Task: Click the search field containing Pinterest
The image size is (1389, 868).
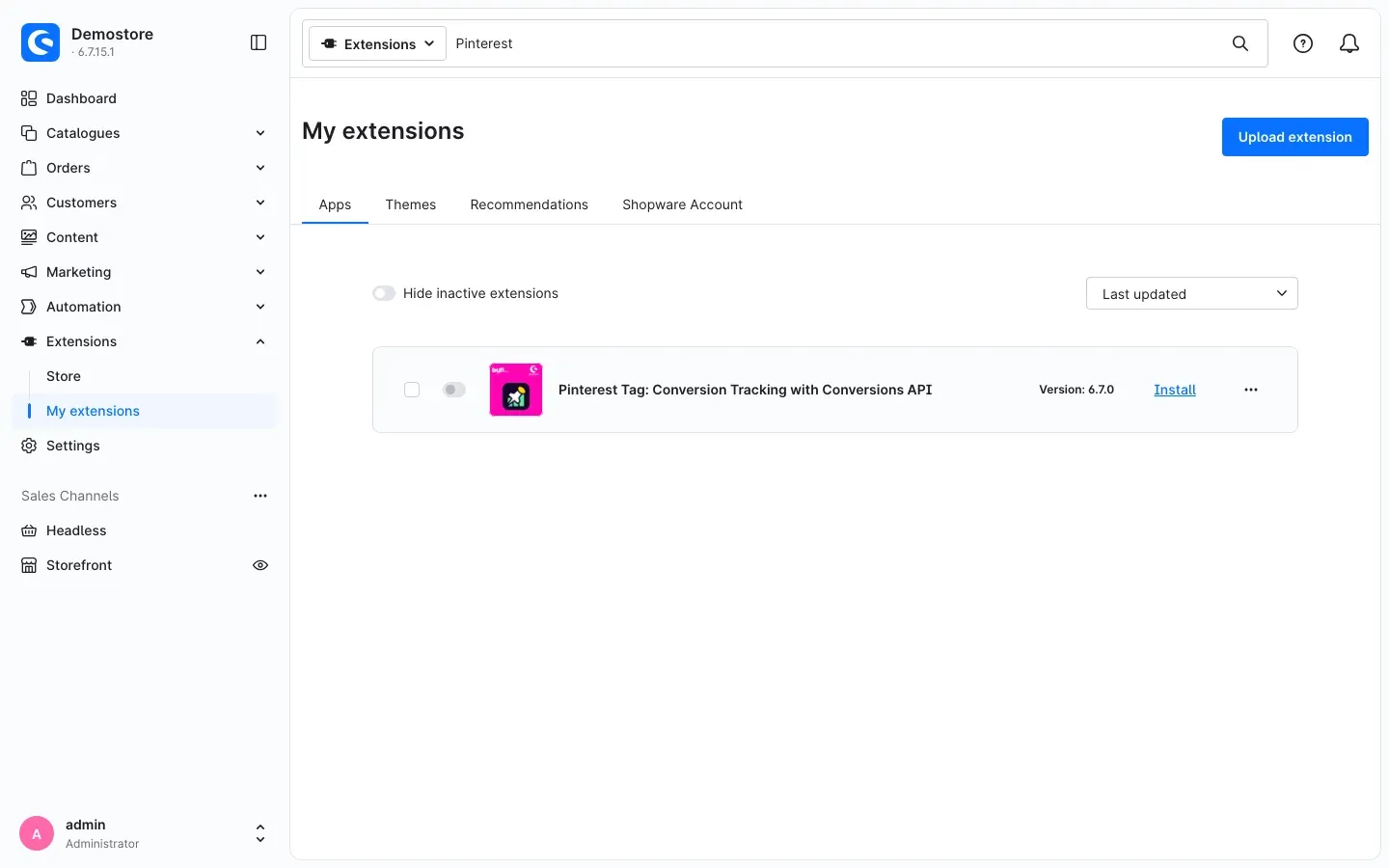Action: tap(837, 43)
